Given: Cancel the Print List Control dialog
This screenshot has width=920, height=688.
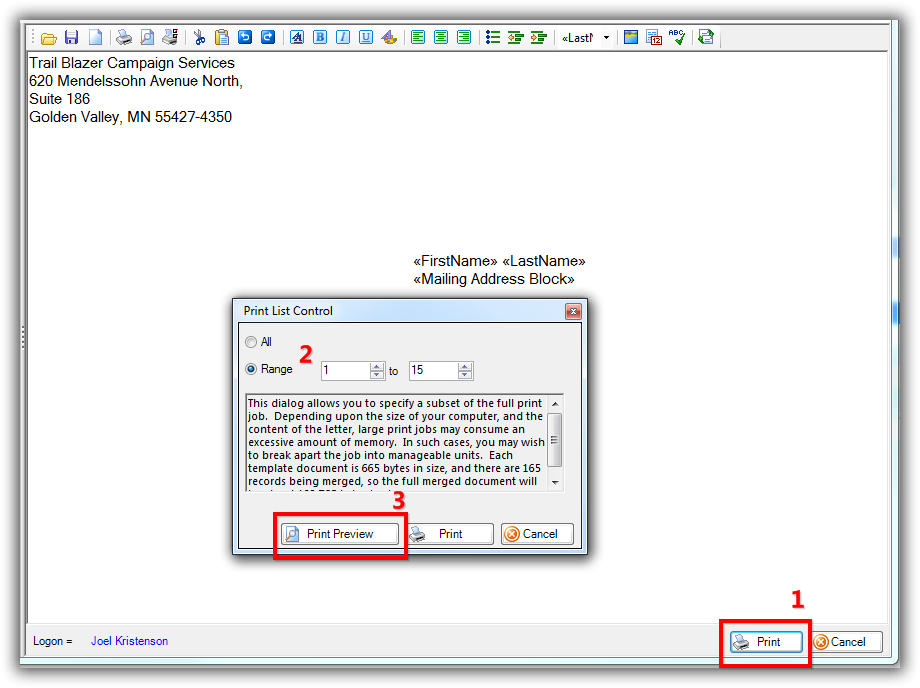Looking at the screenshot, I should (x=537, y=534).
